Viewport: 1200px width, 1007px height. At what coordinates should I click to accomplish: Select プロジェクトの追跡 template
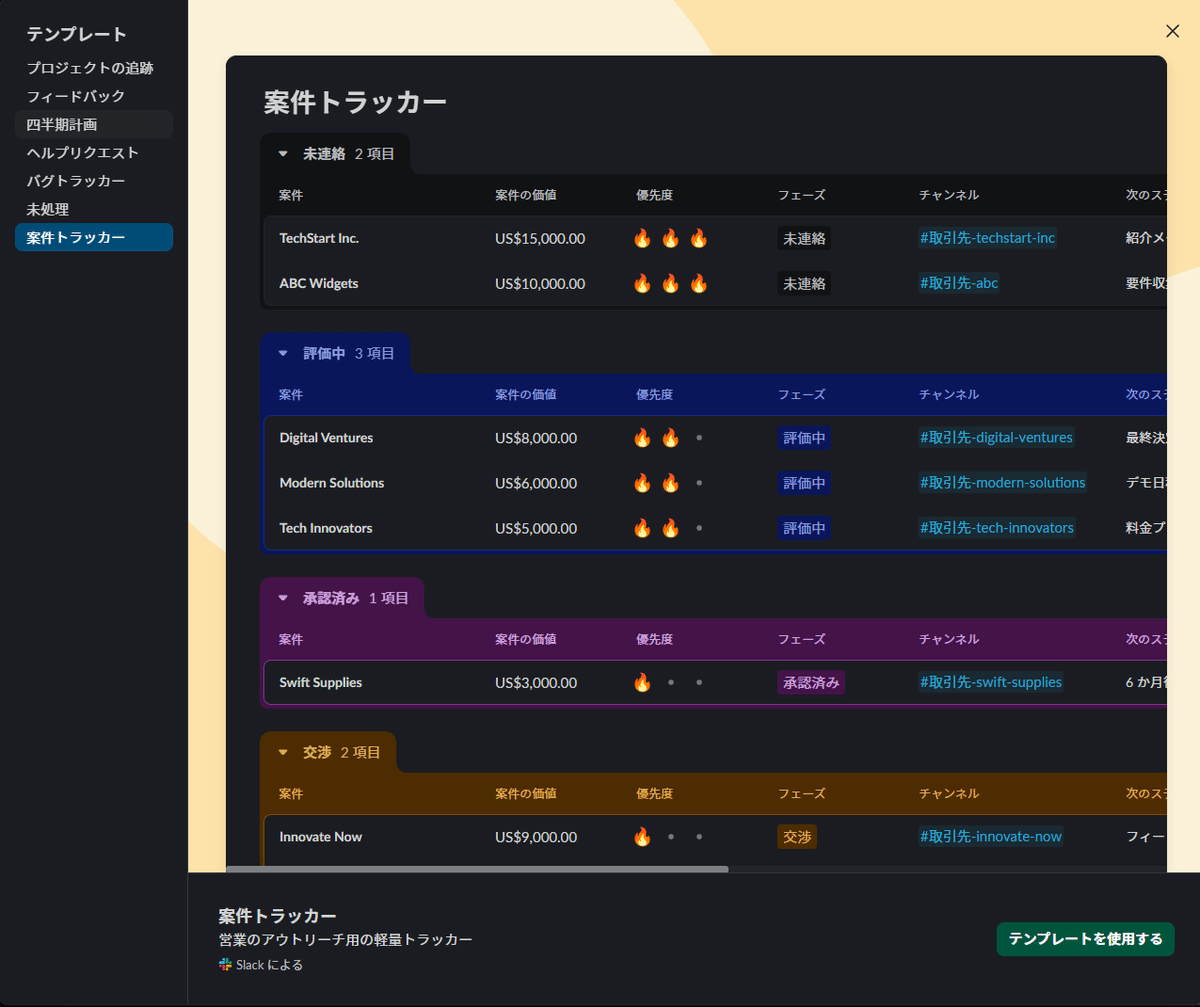94,68
